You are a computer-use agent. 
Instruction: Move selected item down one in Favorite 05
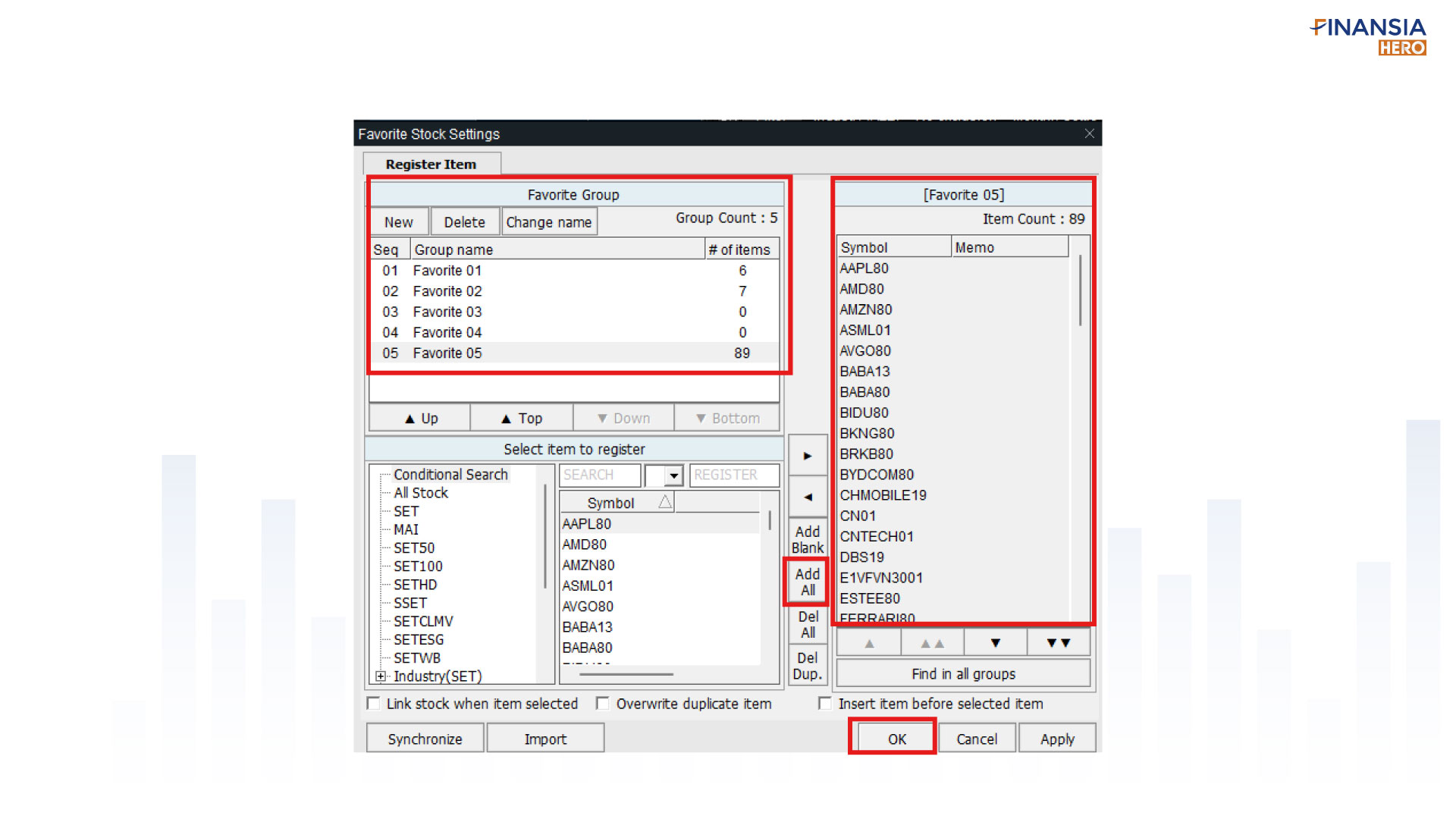[996, 643]
